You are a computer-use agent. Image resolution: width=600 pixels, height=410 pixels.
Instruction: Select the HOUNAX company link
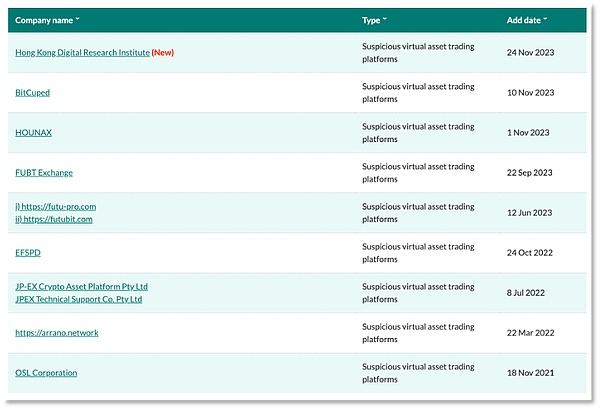(x=33, y=132)
